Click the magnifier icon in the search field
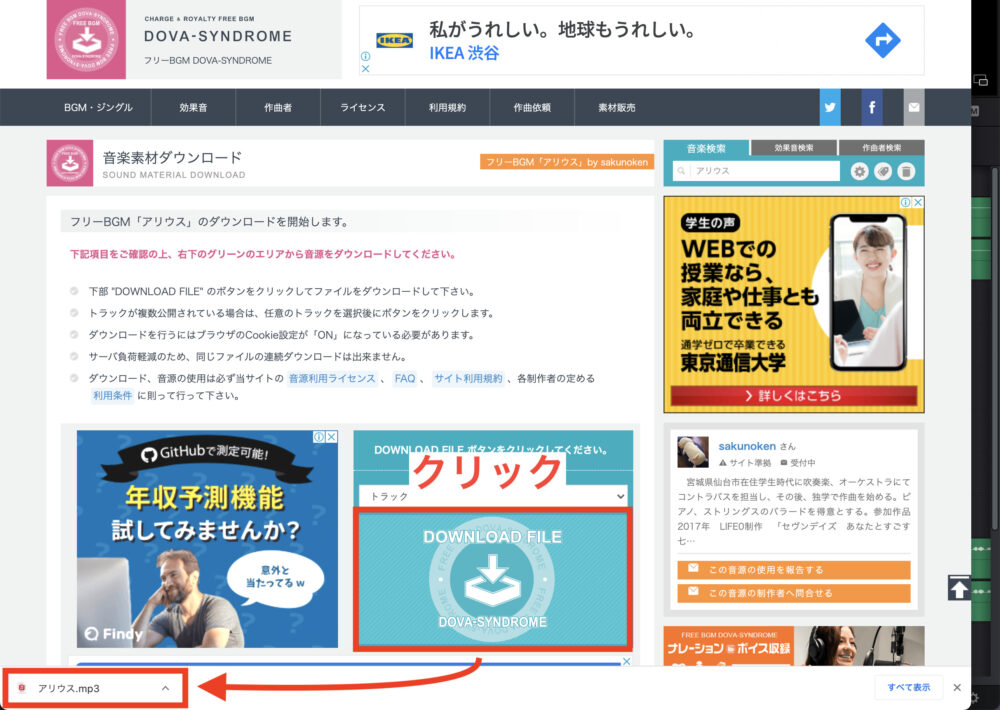Screen dimensions: 1000x710 coord(682,171)
